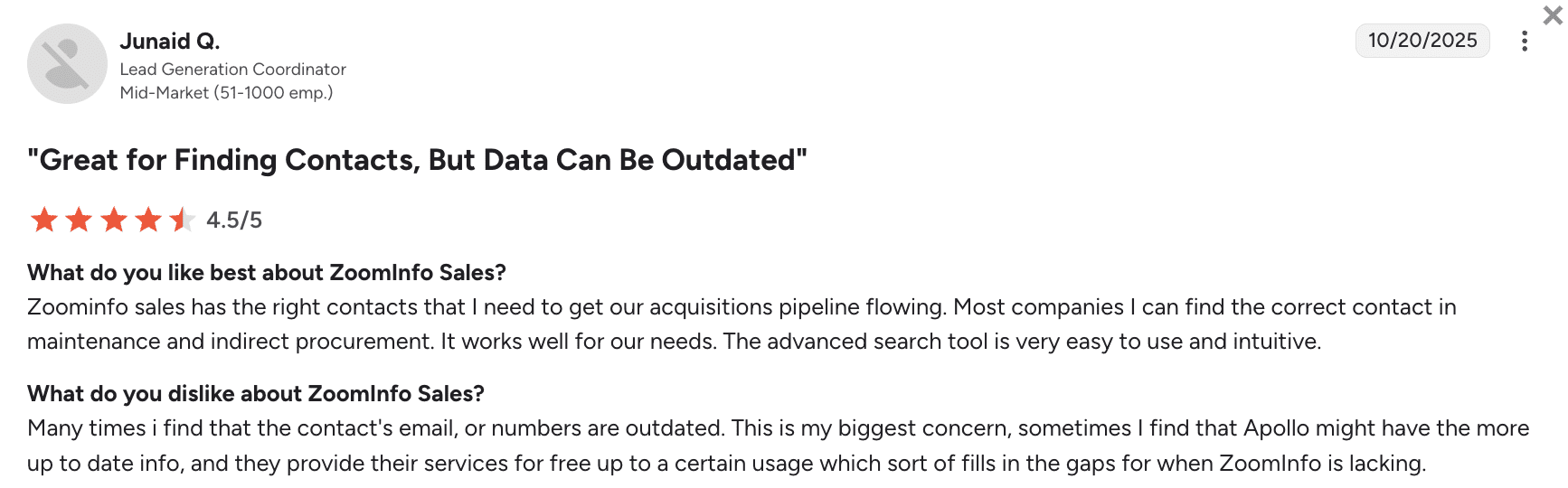Viewport: 1568px width, 488px height.
Task: Click the paragraph about outdated contact emails
Action: [x=778, y=446]
